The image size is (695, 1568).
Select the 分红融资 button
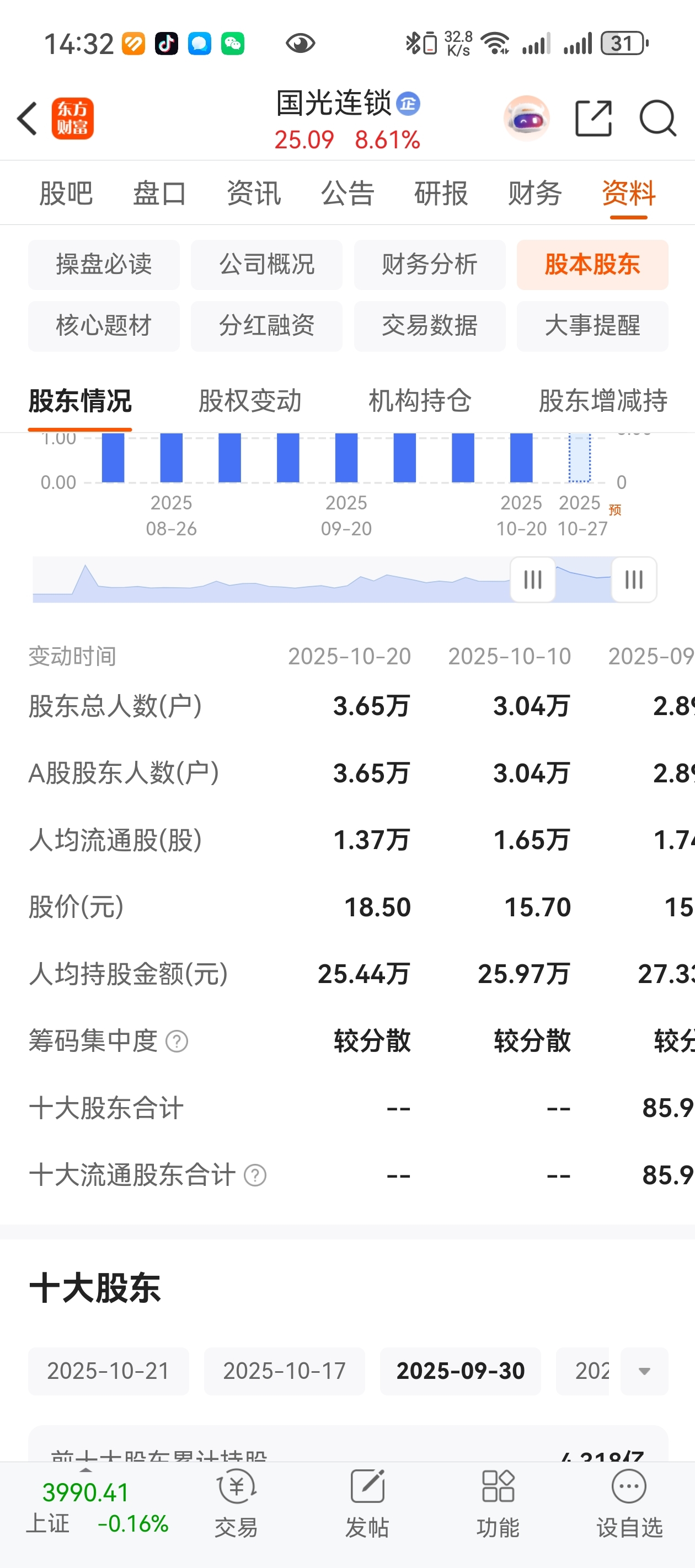[267, 326]
